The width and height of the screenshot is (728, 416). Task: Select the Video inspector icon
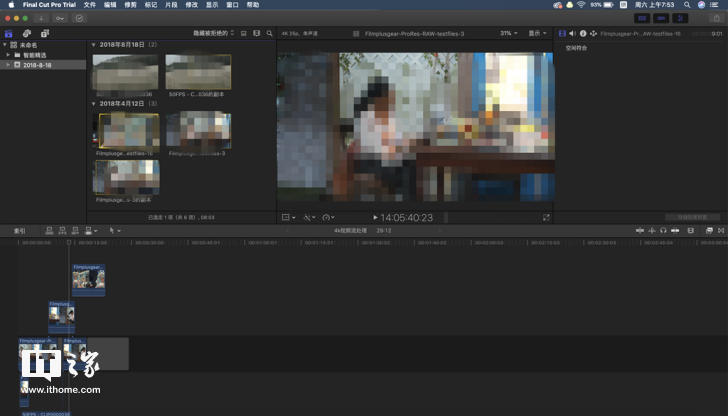pos(562,33)
